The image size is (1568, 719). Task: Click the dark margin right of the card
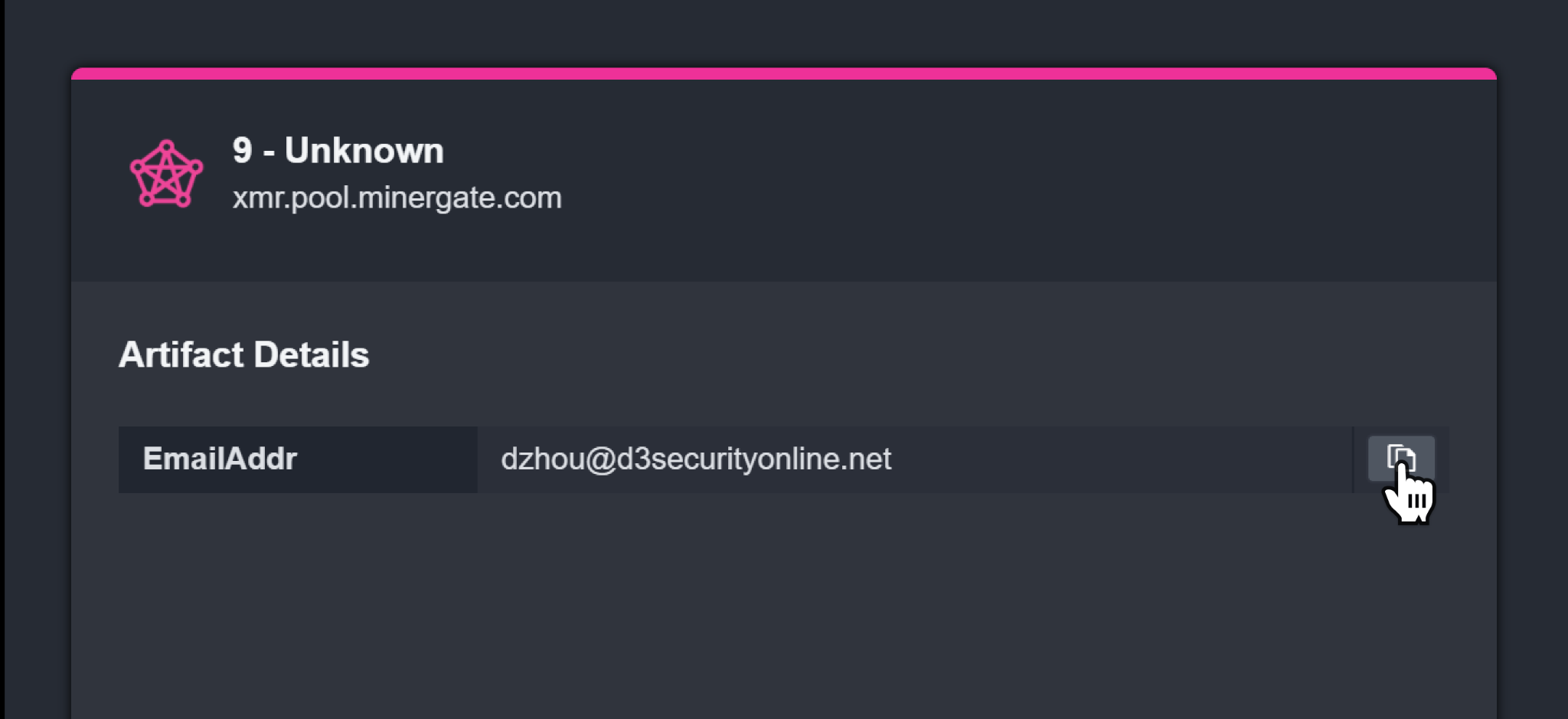coord(1533,383)
